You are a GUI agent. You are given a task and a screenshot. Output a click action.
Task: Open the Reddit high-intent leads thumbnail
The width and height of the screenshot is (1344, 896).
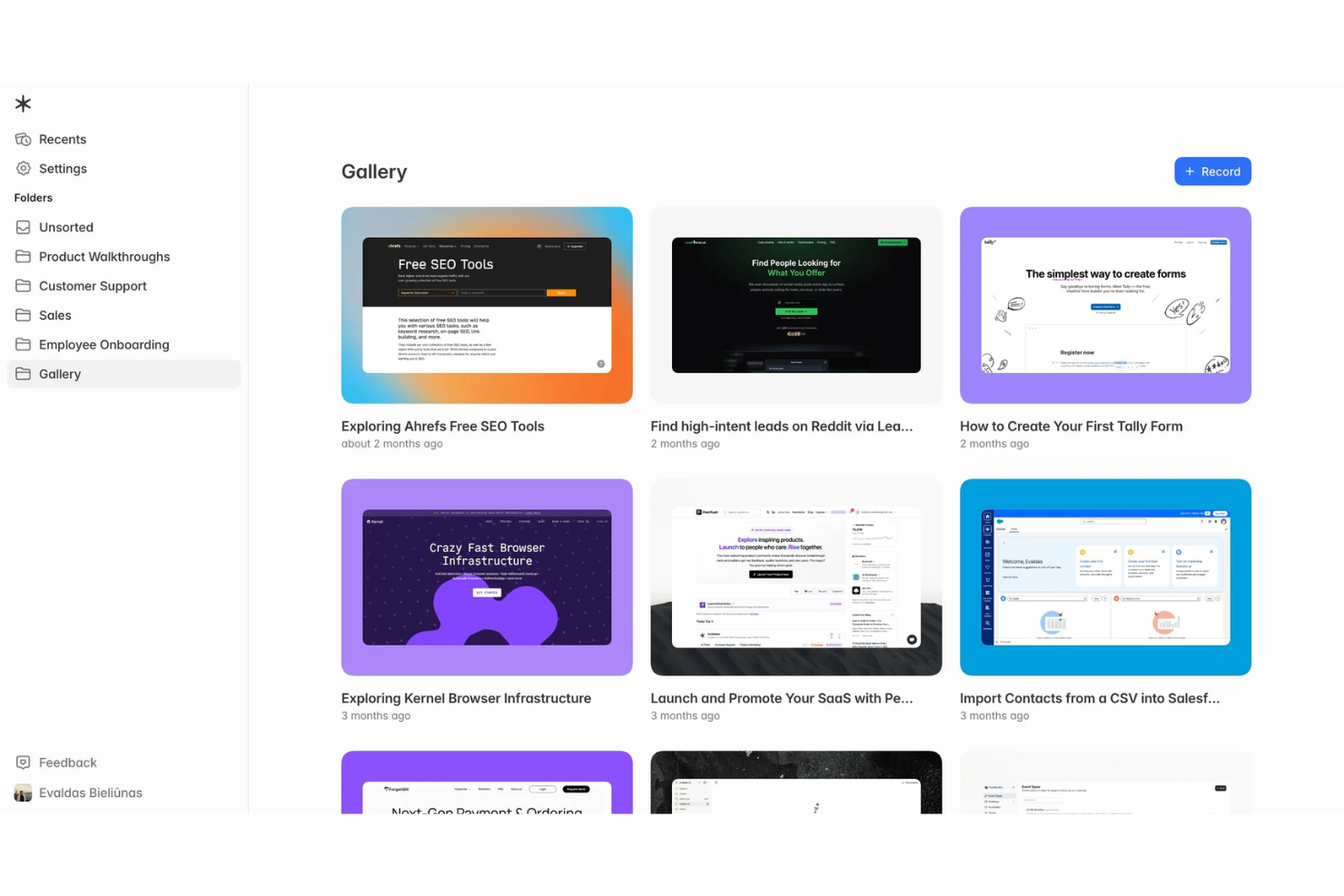pos(796,305)
